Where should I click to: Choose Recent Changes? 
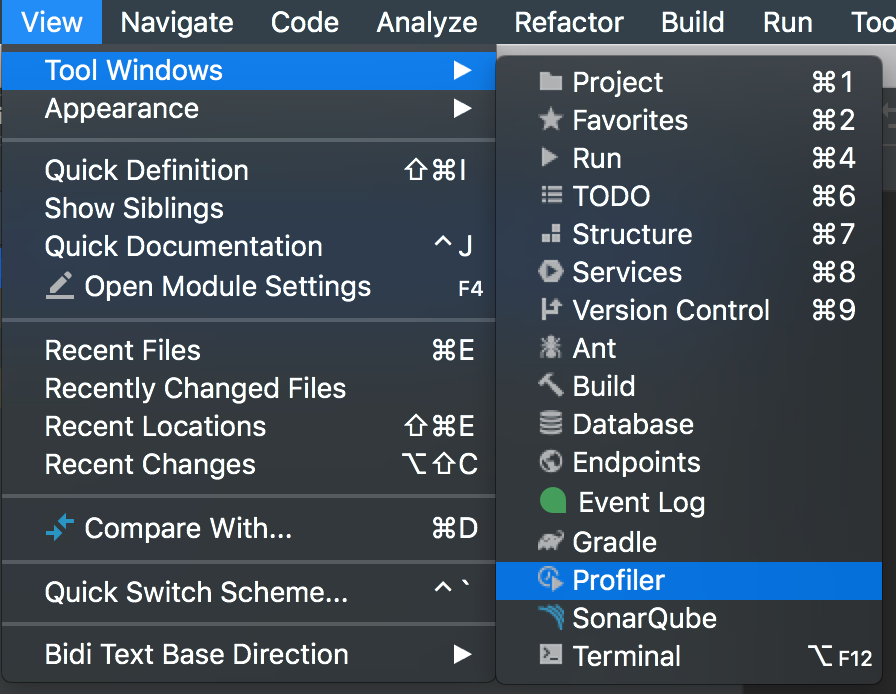pyautogui.click(x=249, y=464)
